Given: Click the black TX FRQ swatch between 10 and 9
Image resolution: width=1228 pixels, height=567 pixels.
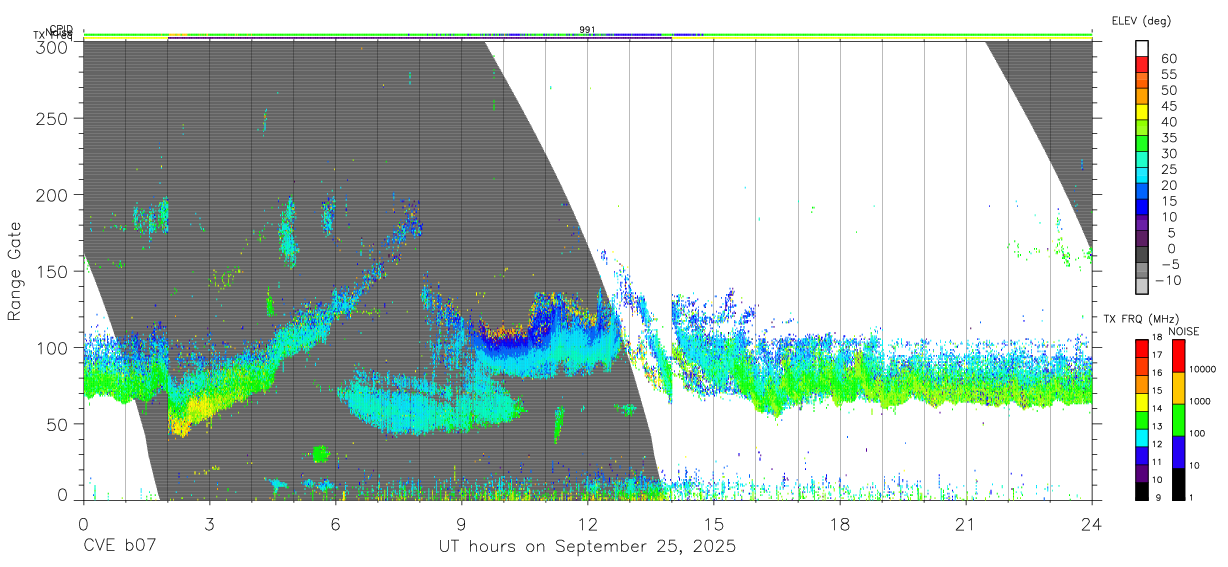Looking at the screenshot, I should [x=1142, y=490].
